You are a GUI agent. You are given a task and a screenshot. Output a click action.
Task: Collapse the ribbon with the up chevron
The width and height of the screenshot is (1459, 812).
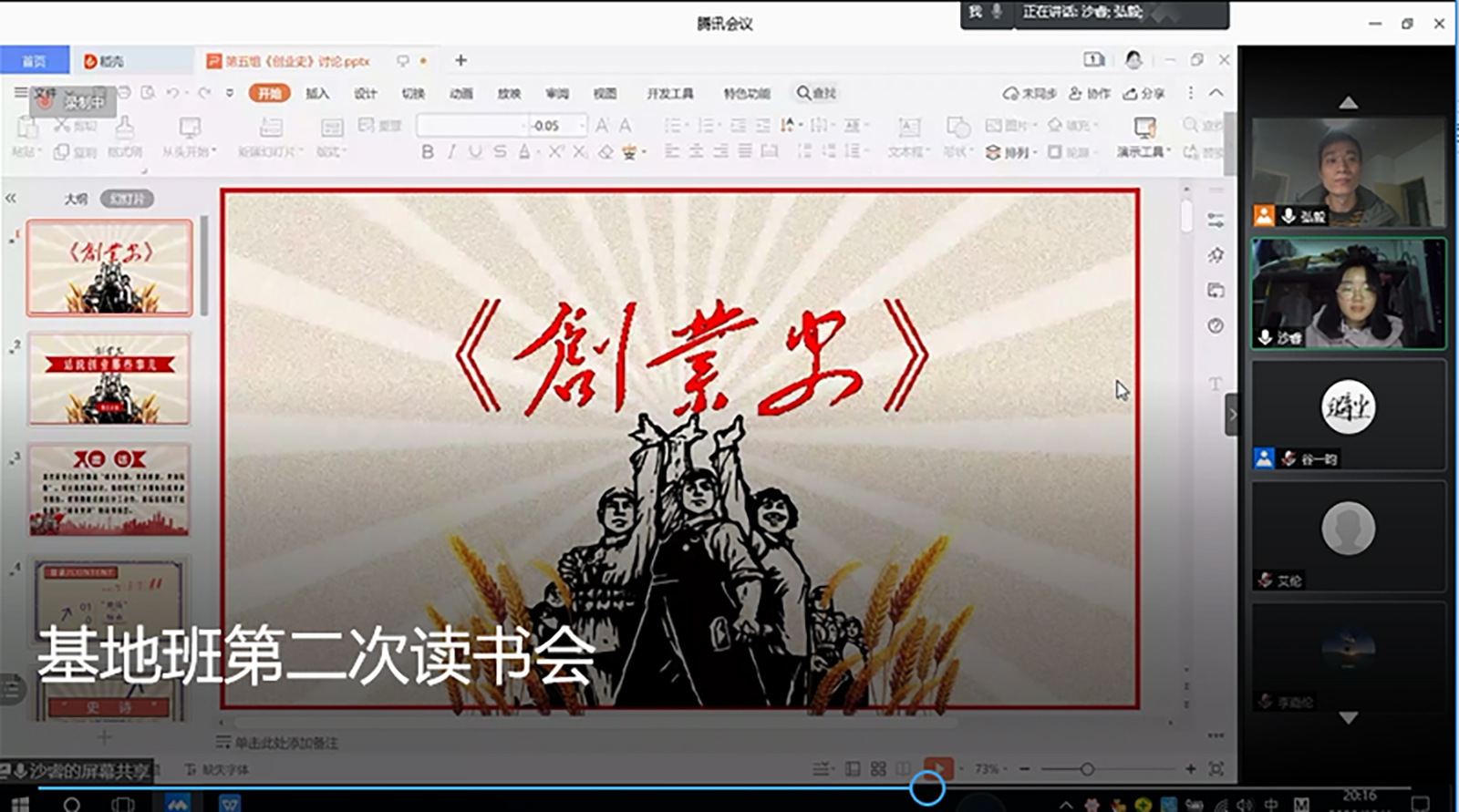click(x=1216, y=93)
